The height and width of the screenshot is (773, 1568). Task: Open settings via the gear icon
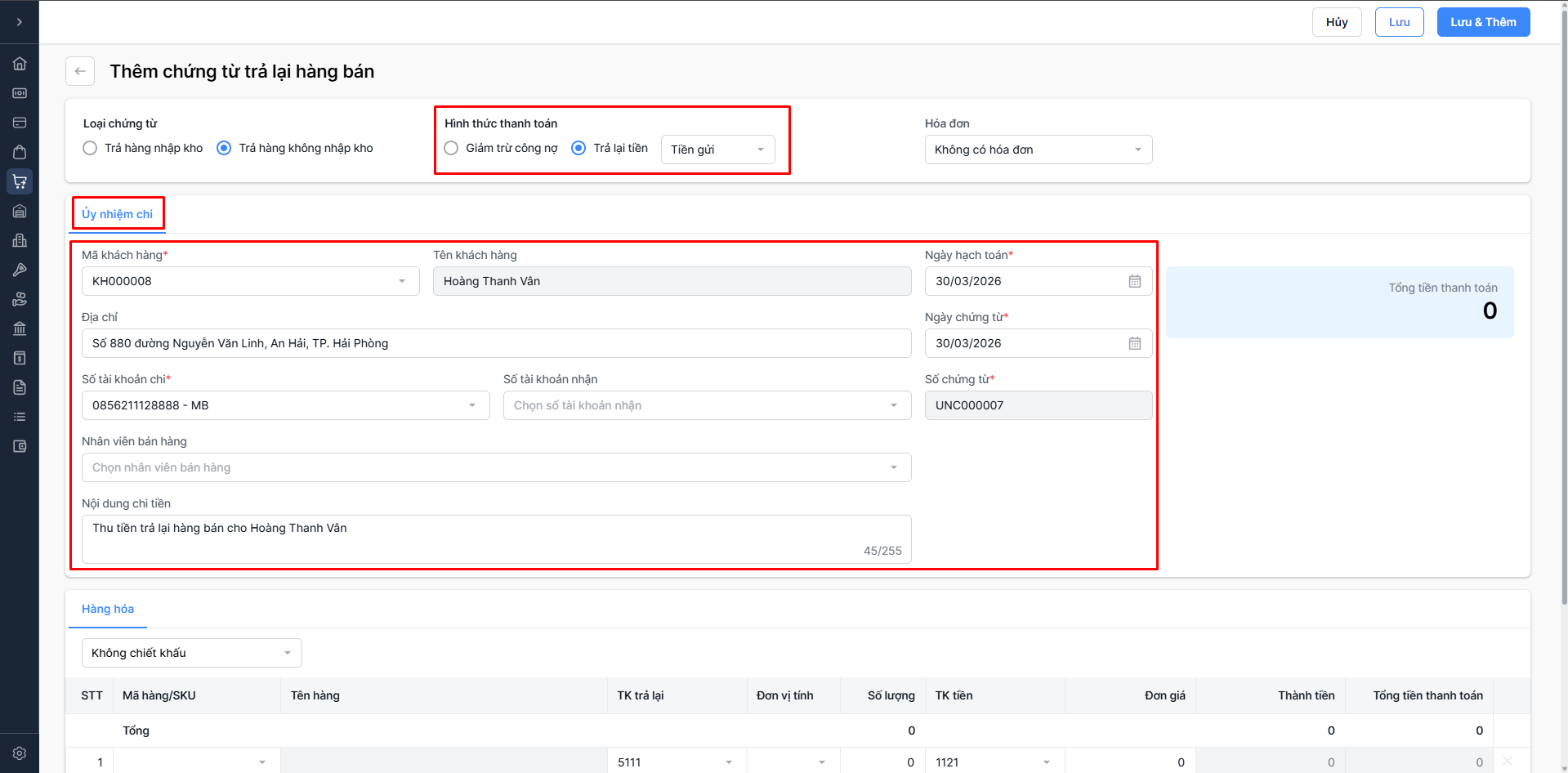pyautogui.click(x=20, y=753)
